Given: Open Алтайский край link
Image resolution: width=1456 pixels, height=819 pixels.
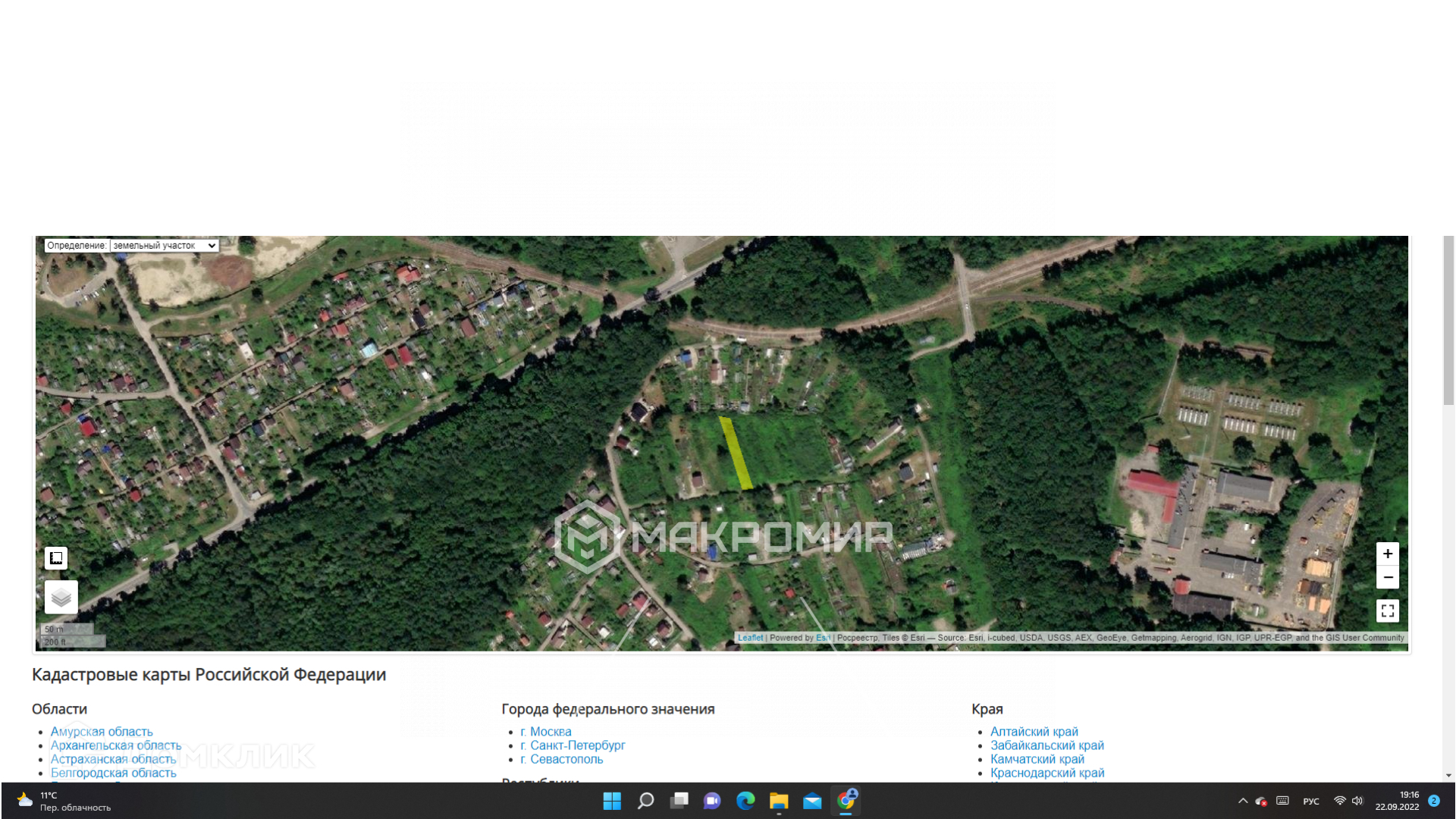Looking at the screenshot, I should [1034, 732].
